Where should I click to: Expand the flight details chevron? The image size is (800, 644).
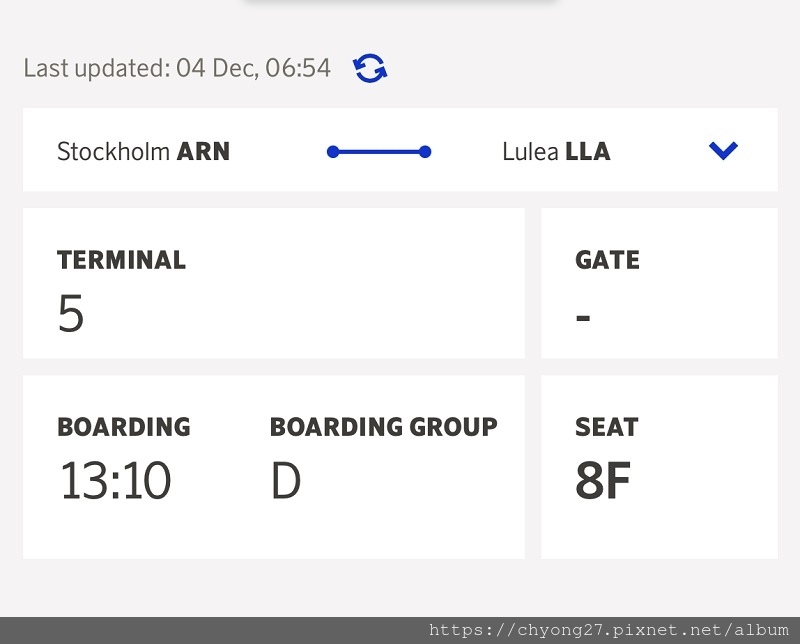(723, 151)
